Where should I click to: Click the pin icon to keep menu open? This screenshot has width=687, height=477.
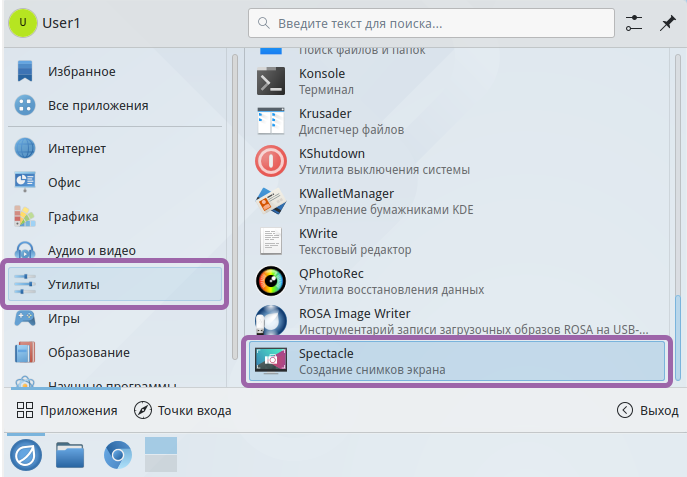click(x=667, y=23)
